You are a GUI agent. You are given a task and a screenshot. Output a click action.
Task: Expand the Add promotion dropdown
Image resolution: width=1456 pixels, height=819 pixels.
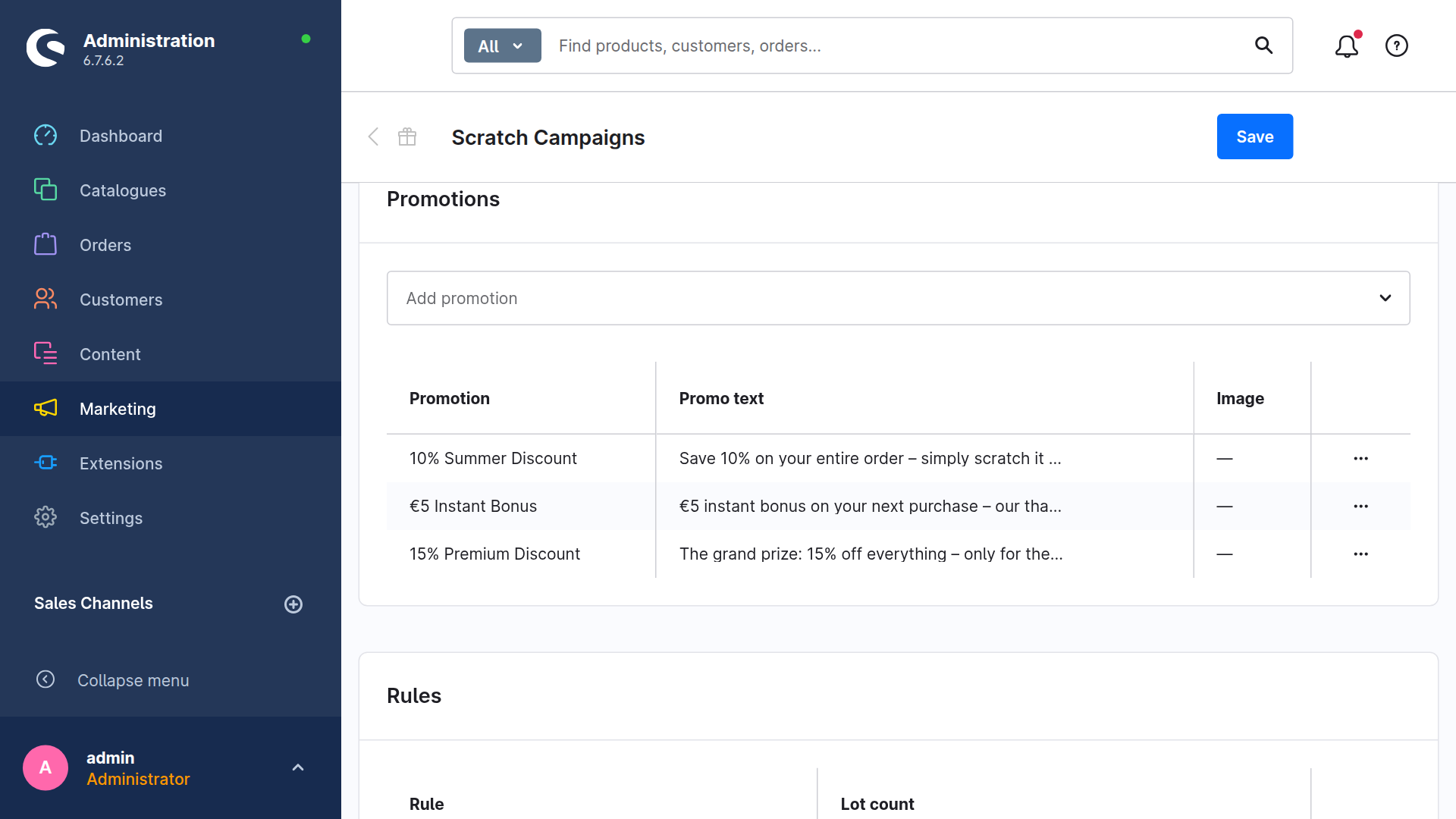[899, 298]
